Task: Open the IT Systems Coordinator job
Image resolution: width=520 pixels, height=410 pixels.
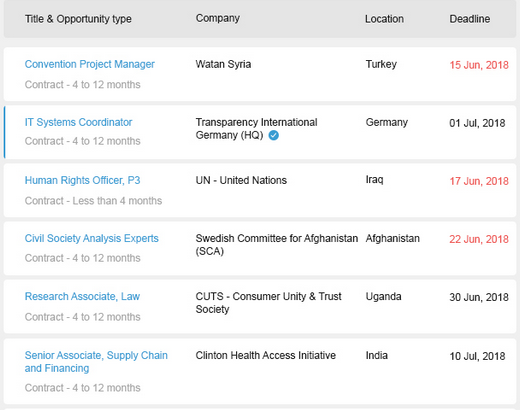Action: click(78, 122)
